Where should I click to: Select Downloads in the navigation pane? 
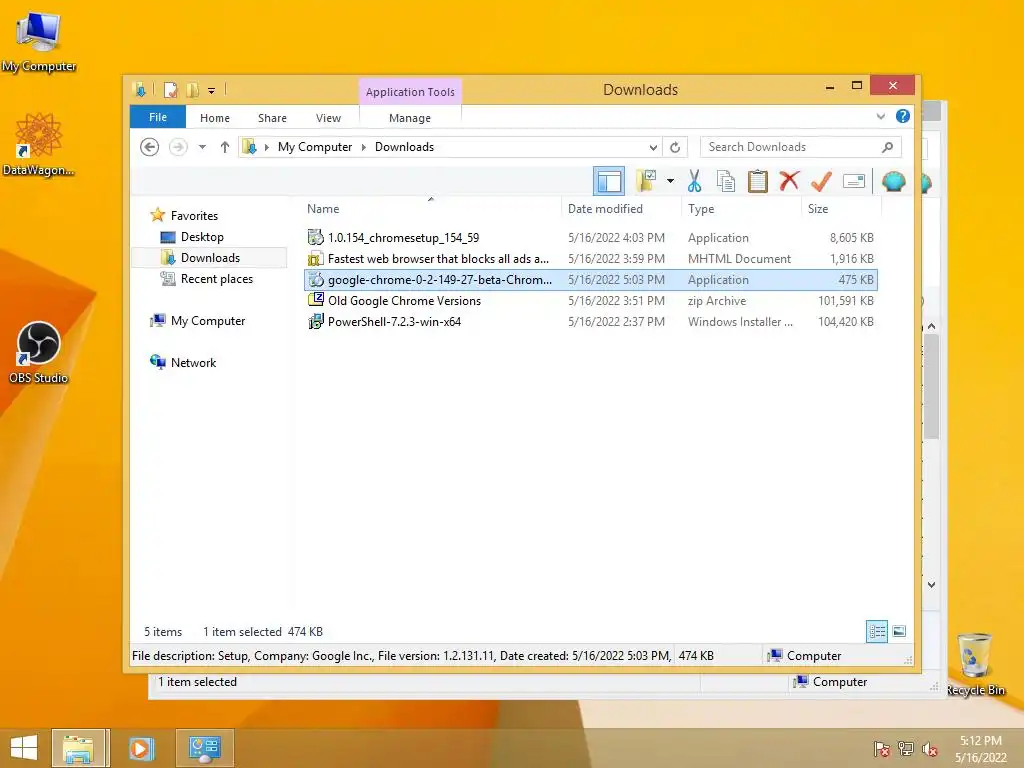click(x=210, y=257)
